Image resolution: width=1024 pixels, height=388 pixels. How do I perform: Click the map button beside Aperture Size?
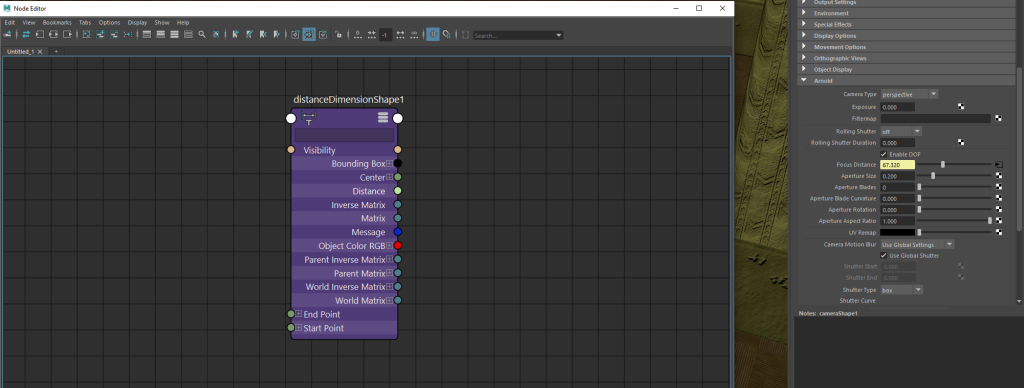click(998, 176)
